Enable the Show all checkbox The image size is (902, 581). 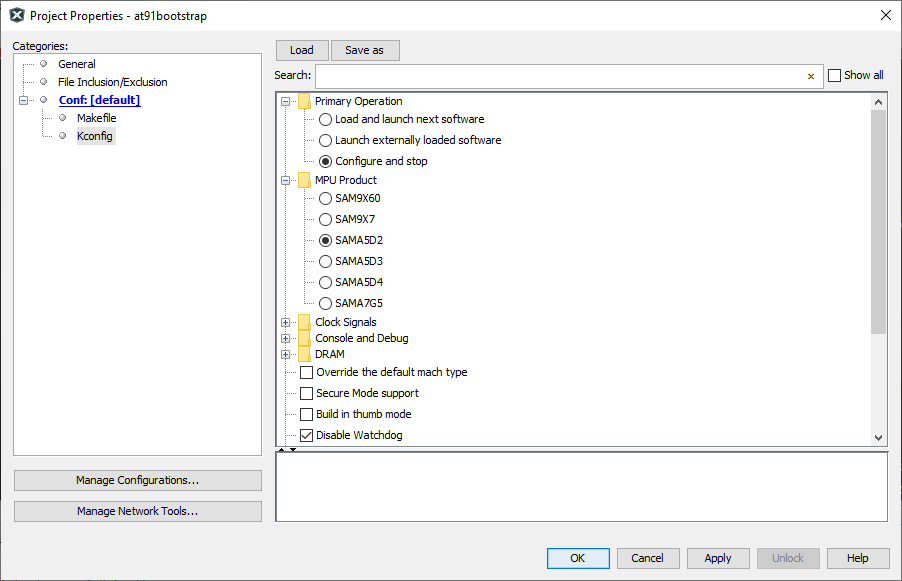[835, 76]
